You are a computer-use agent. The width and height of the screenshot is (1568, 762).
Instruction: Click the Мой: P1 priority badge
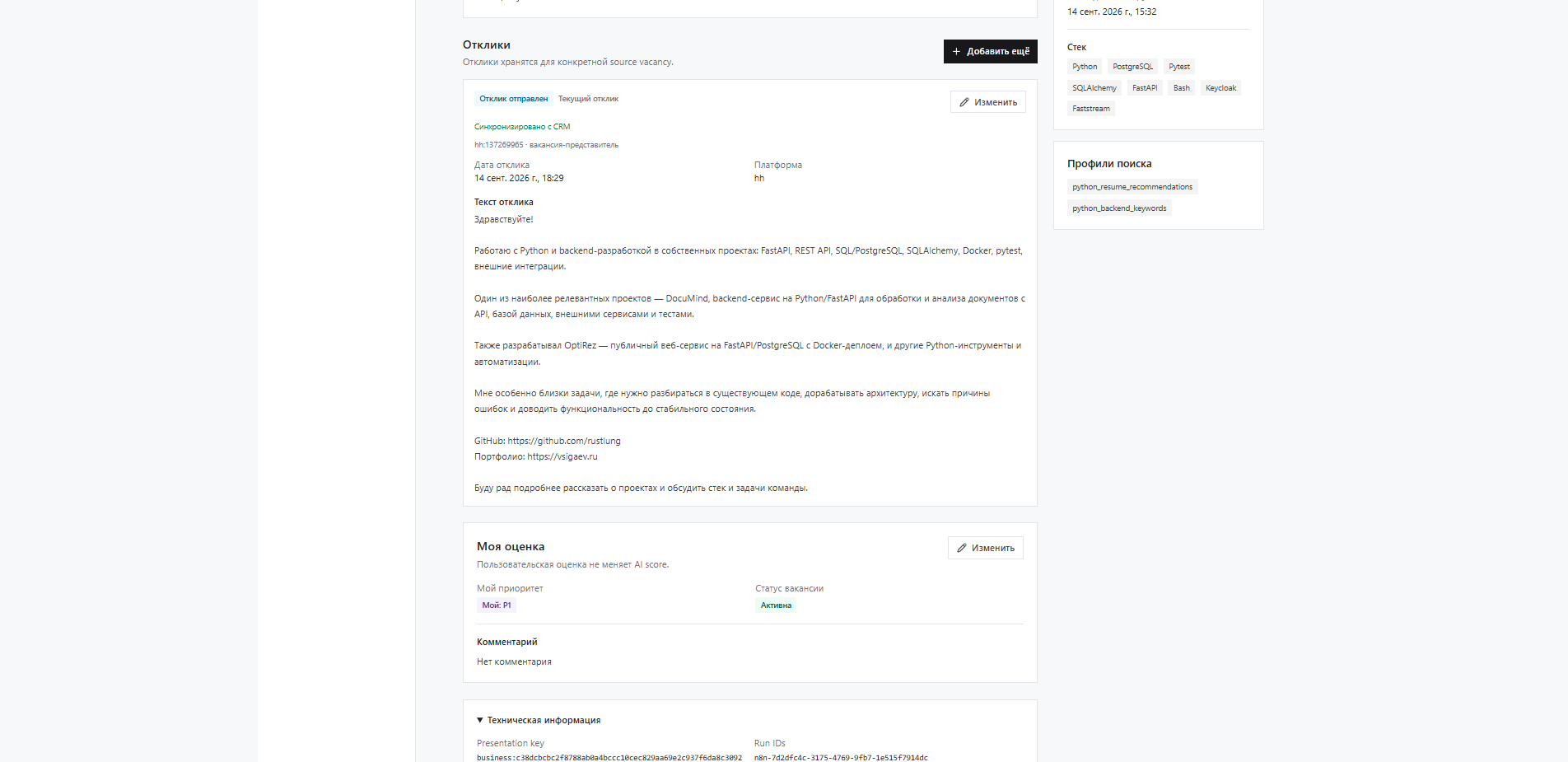(x=497, y=605)
